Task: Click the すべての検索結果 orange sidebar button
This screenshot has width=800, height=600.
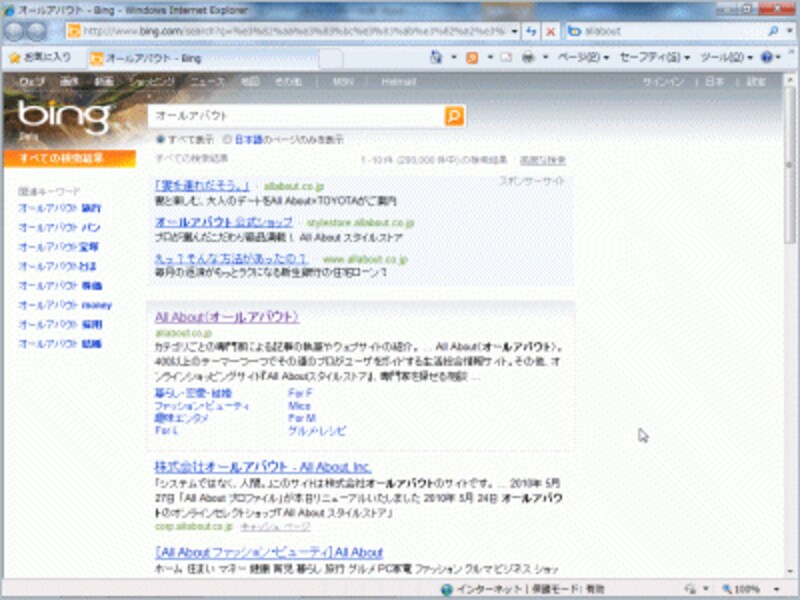Action: (x=69, y=158)
